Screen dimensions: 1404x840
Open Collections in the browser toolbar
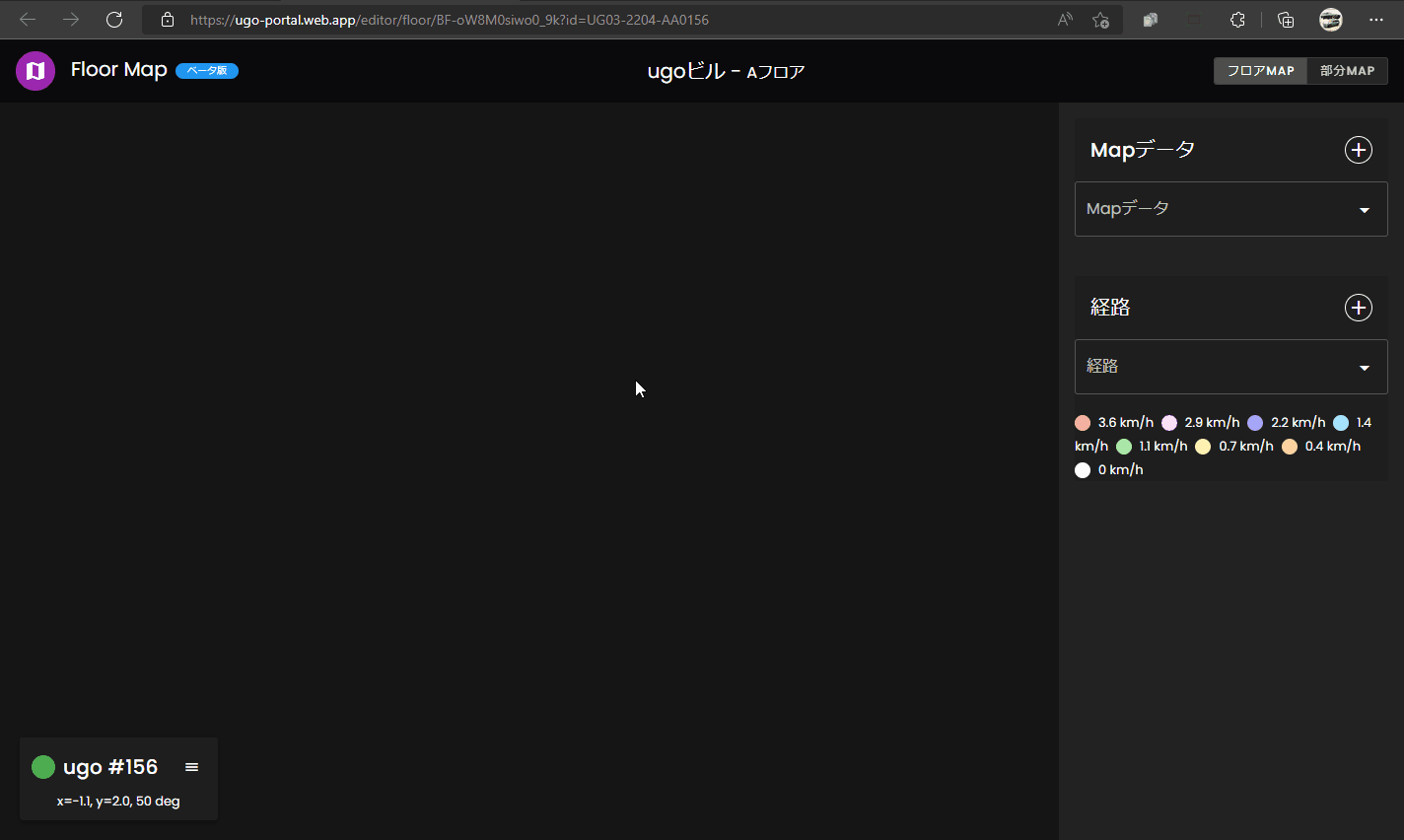point(1285,19)
